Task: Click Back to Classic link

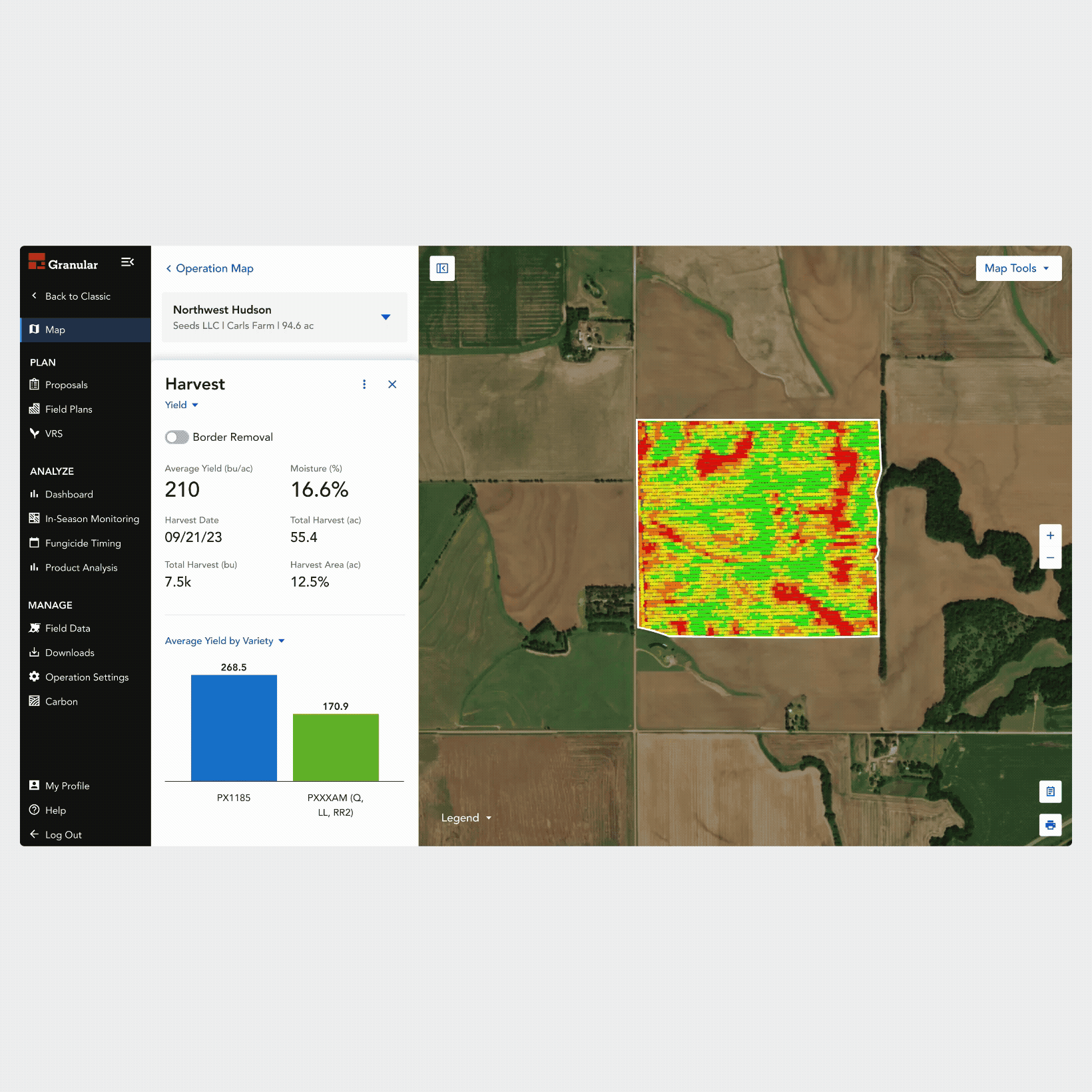Action: (x=77, y=296)
